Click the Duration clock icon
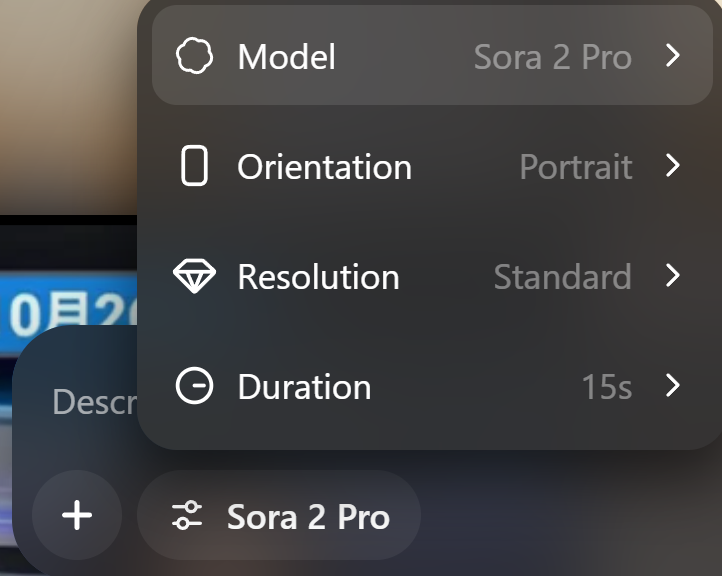 pyautogui.click(x=194, y=386)
